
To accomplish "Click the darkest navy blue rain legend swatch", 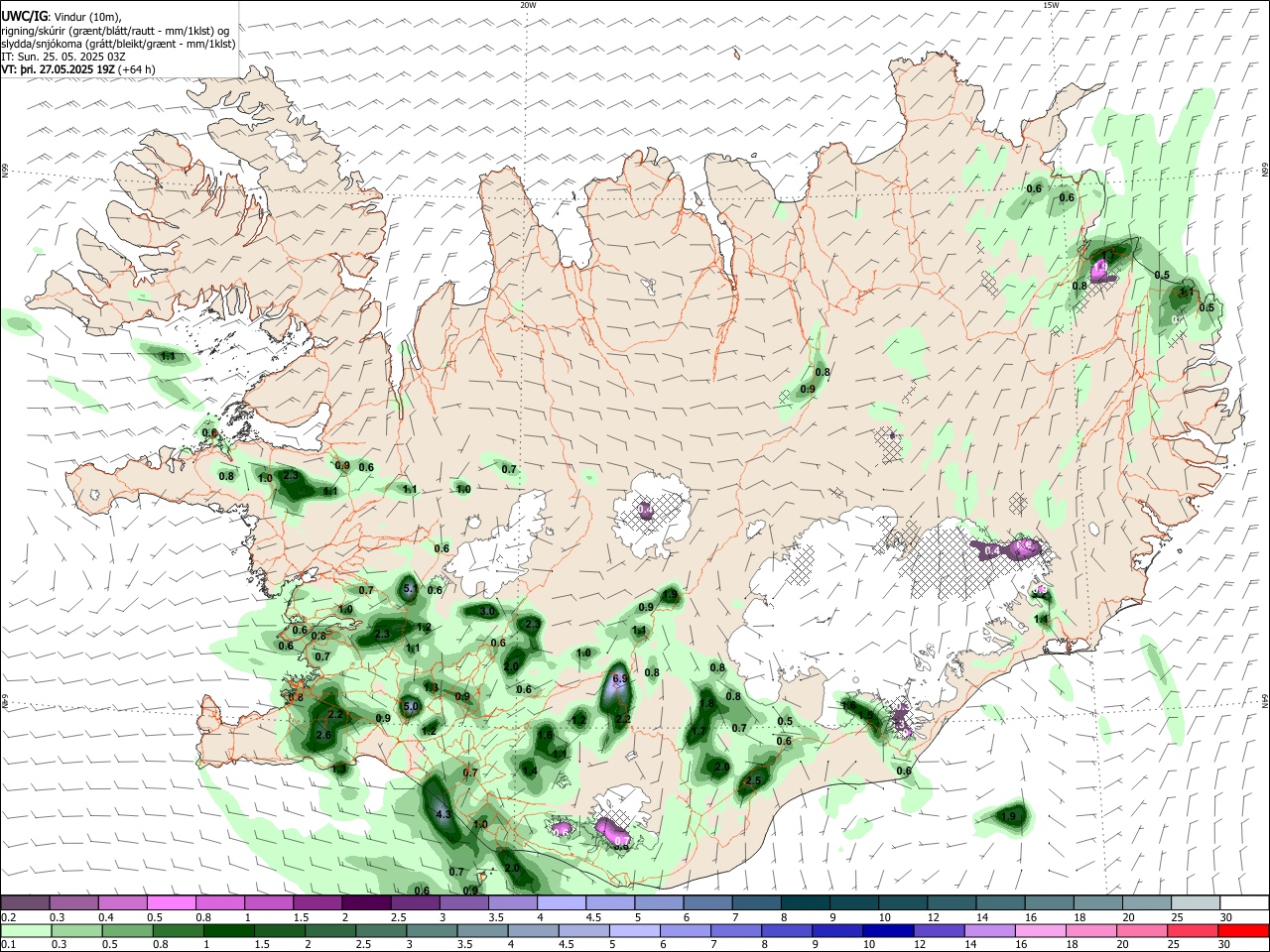I will 886,930.
